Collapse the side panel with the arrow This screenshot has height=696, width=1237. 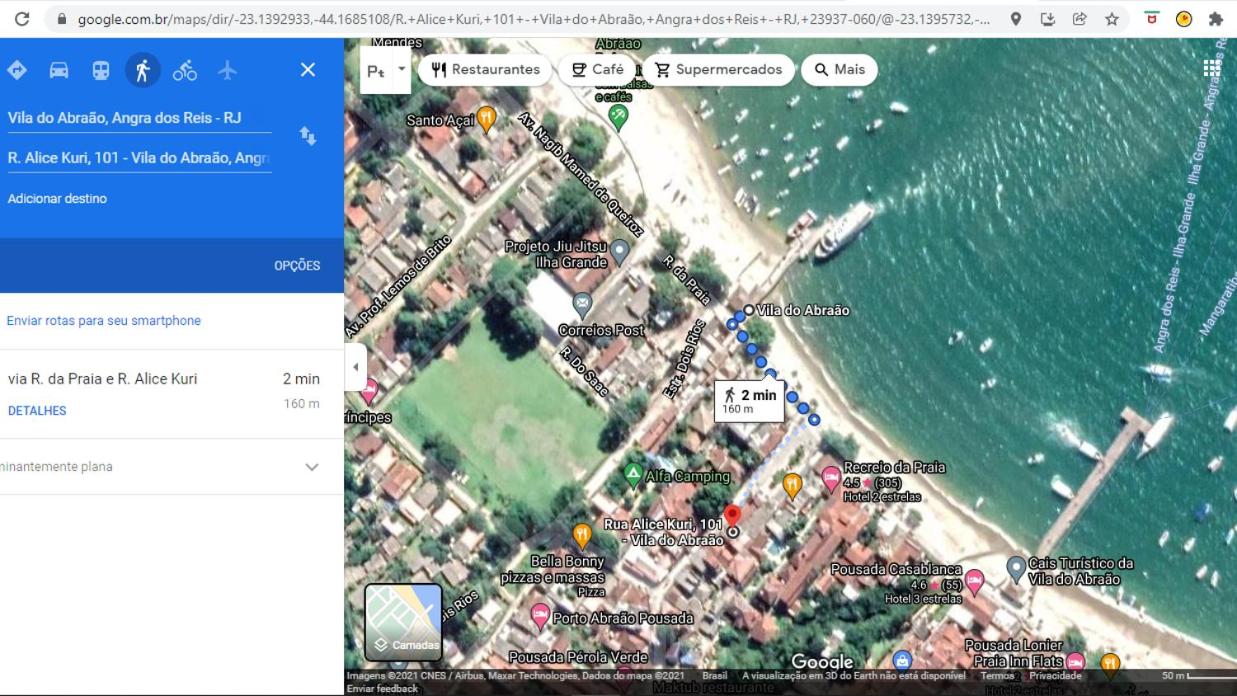tap(355, 367)
